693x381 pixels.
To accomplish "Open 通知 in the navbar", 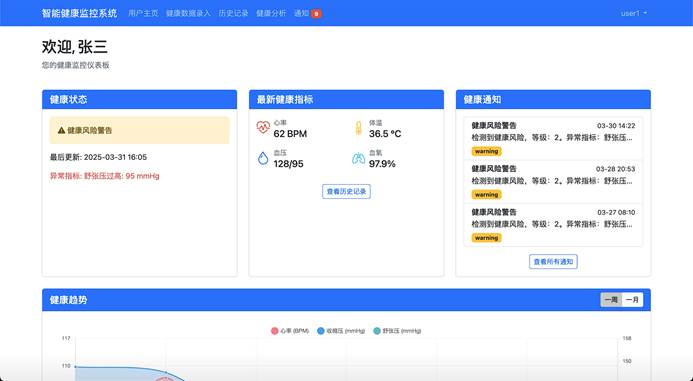I will (x=301, y=13).
